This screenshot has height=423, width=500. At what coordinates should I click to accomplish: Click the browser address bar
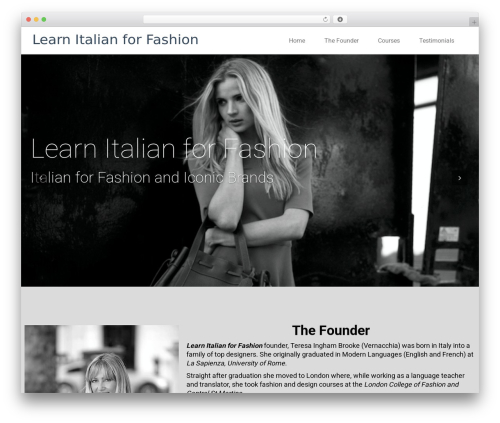237,19
